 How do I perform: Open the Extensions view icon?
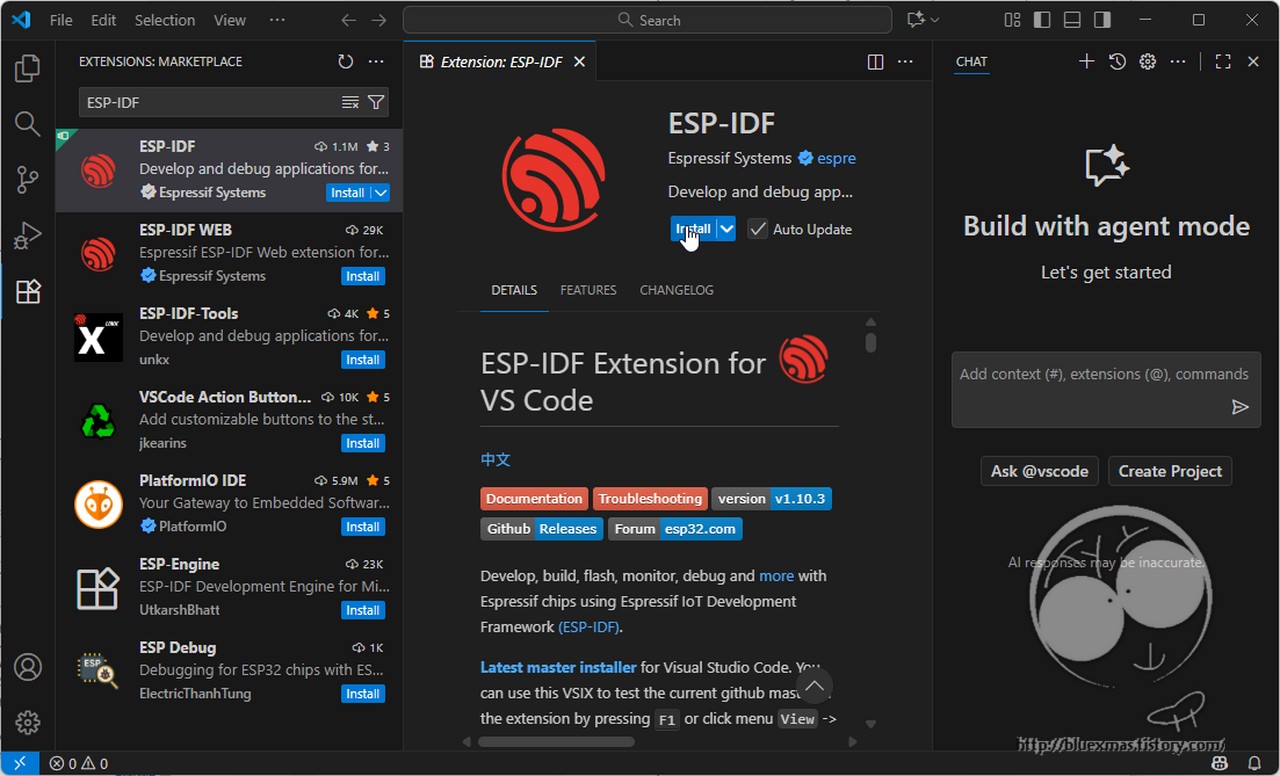(x=28, y=292)
